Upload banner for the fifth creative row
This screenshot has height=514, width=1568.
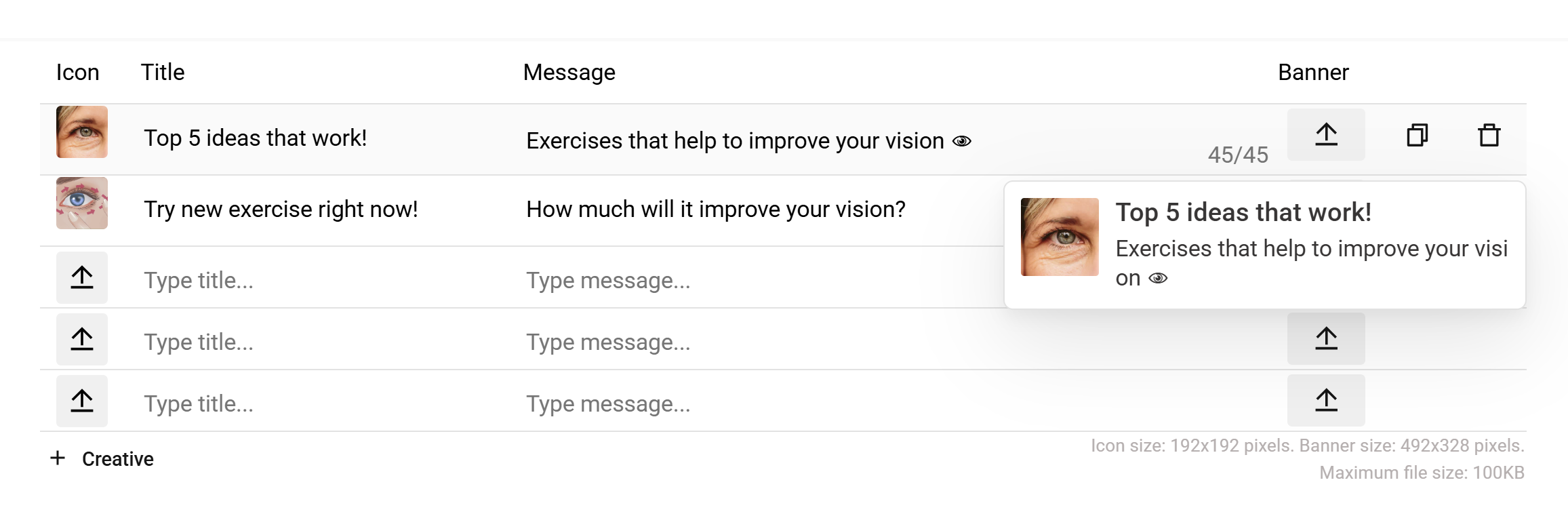[1326, 400]
